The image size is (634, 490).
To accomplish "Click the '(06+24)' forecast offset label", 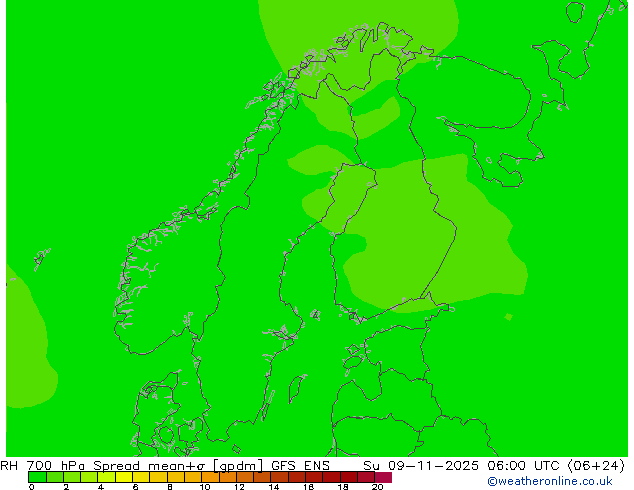I will [x=596, y=465].
